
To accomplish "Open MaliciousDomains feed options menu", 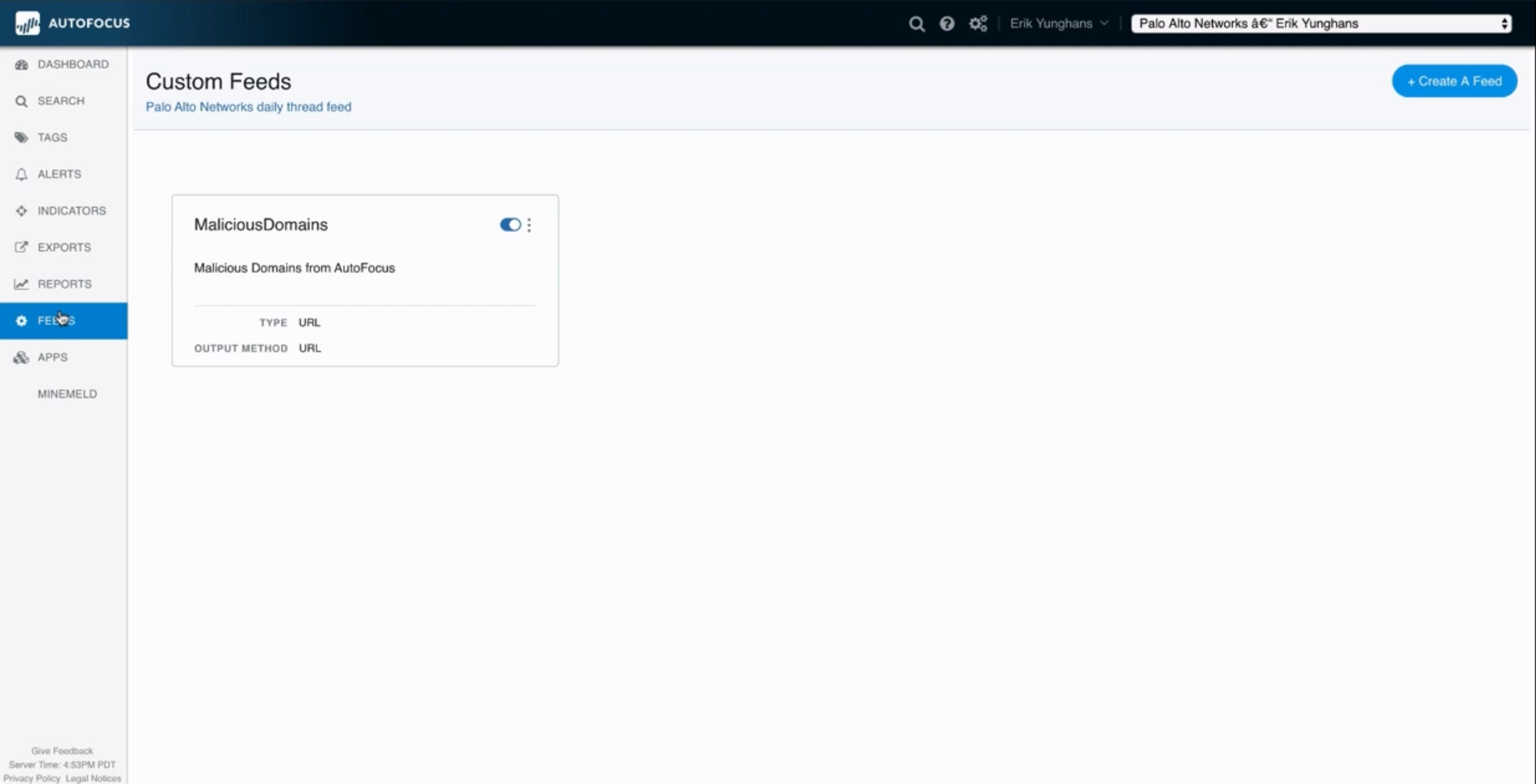I will point(529,225).
